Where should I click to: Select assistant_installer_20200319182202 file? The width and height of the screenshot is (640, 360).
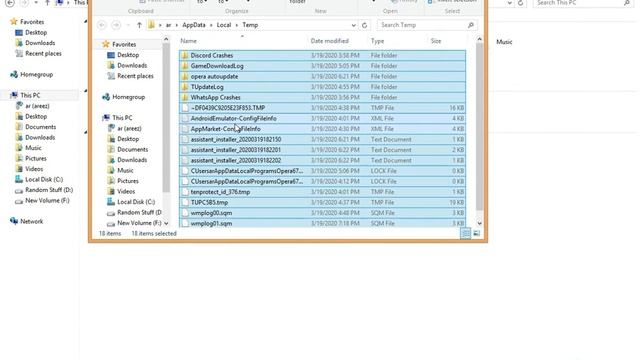point(322,160)
